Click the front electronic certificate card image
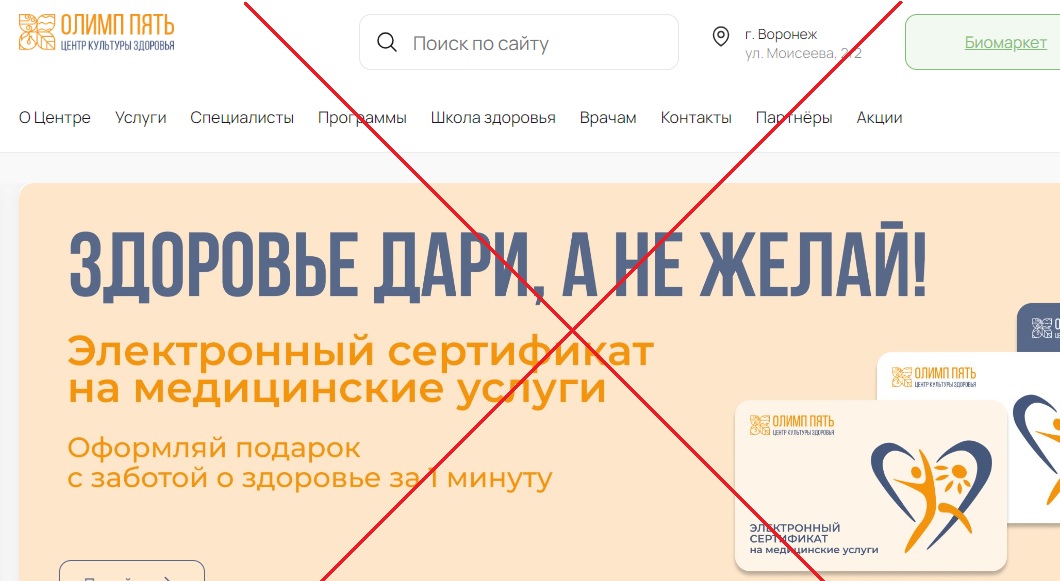 pos(871,486)
